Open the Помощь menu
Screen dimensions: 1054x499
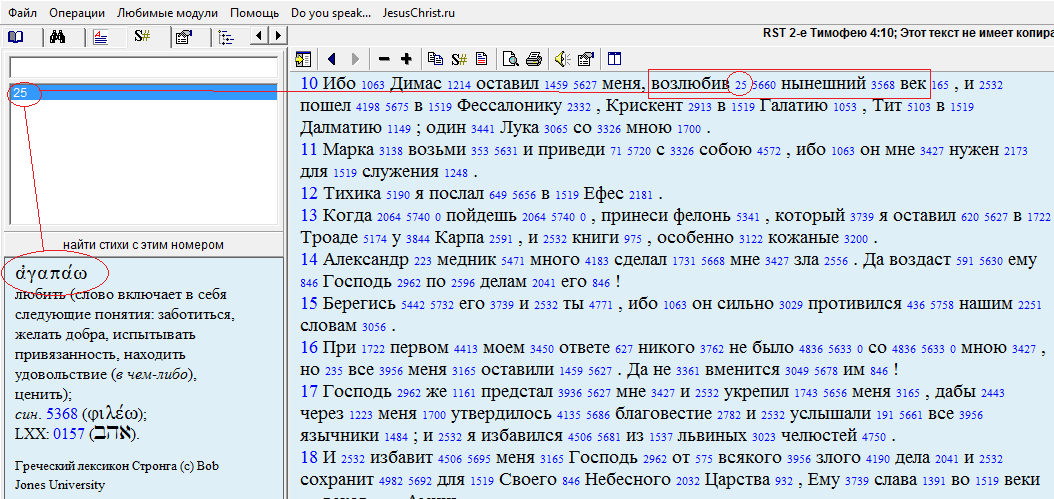click(254, 13)
